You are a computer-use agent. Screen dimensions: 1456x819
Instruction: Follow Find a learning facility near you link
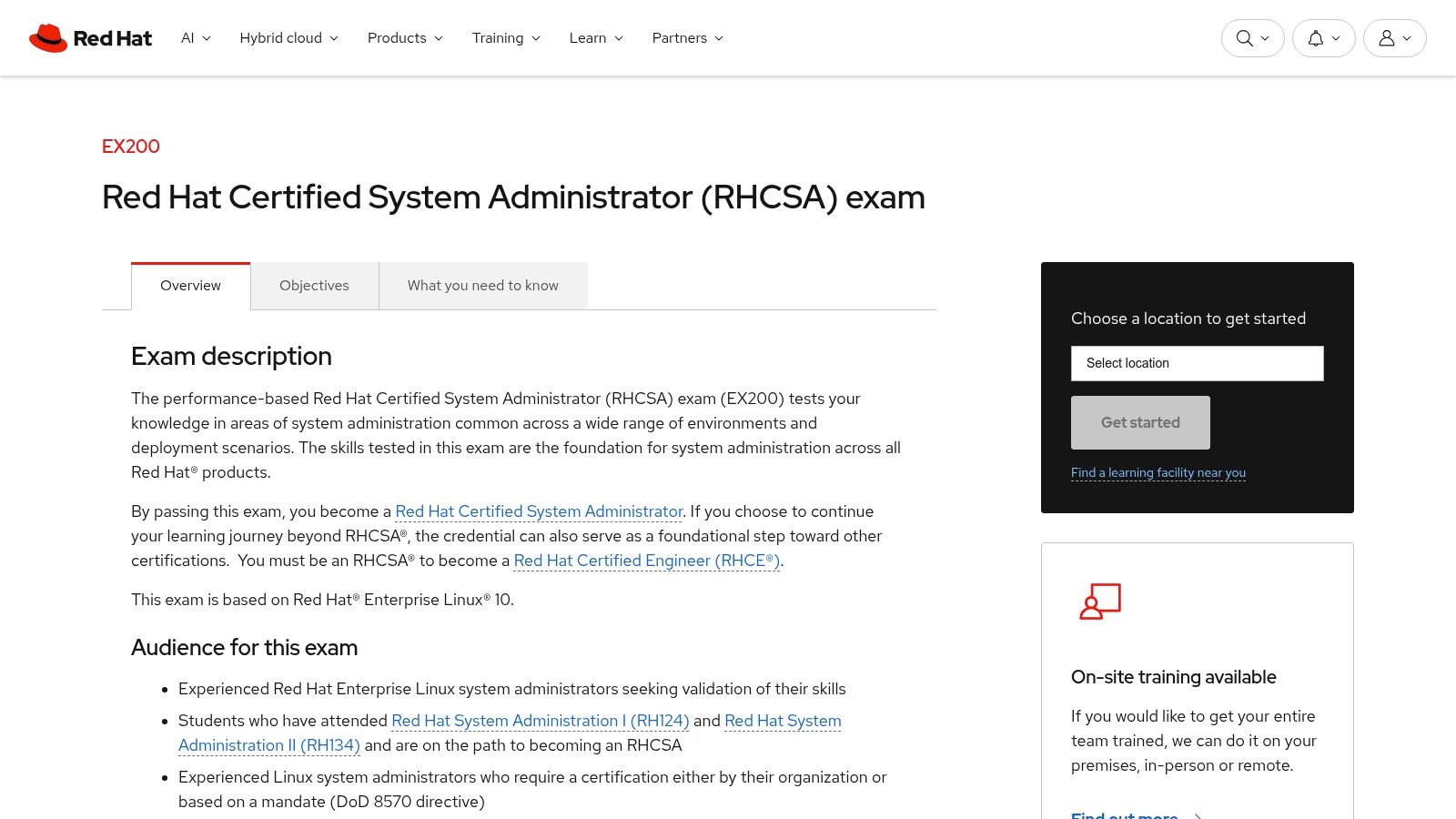point(1158,472)
